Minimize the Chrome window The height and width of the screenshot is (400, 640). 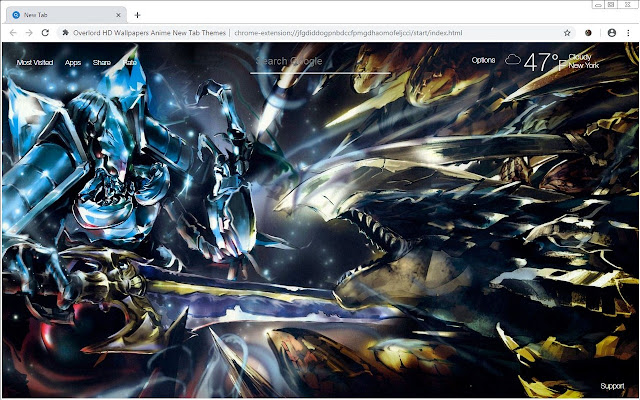599,4
